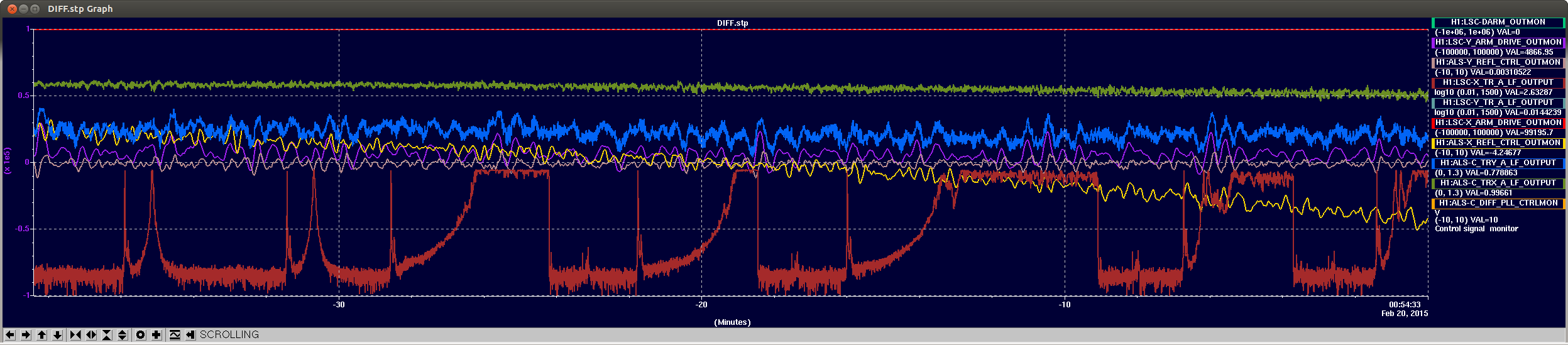Pan the graph right with the arrow button
1568x345 pixels.
pyautogui.click(x=26, y=335)
